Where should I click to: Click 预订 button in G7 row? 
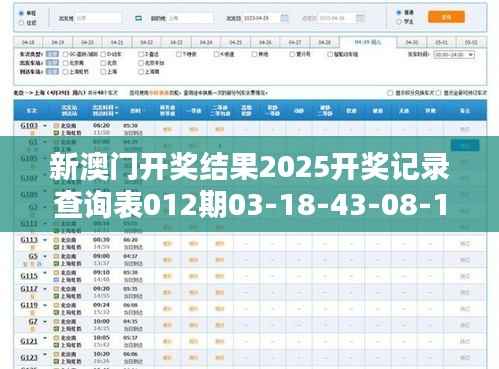pyautogui.click(x=465, y=325)
